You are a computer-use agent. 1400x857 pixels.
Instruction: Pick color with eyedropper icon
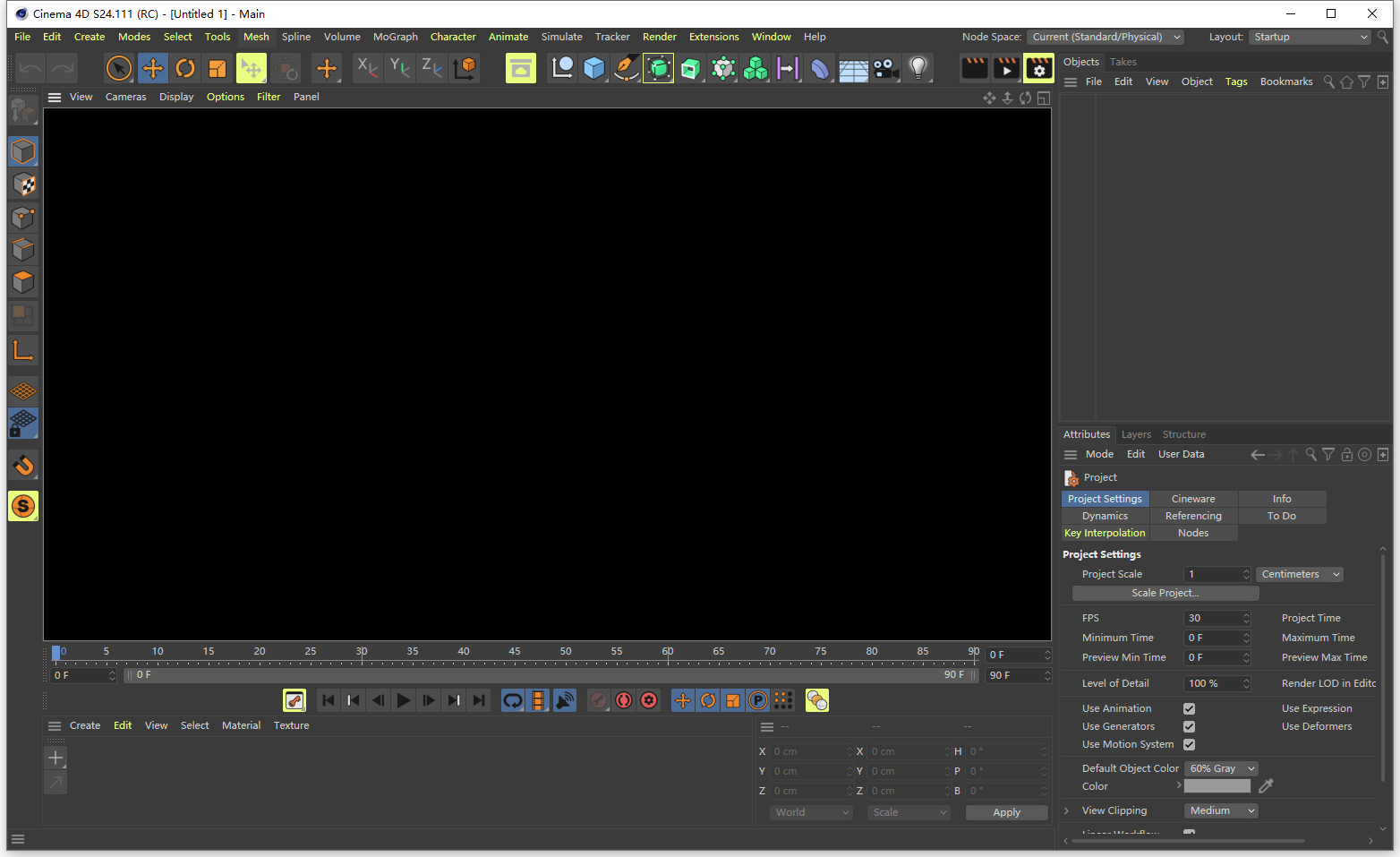coord(1266,785)
